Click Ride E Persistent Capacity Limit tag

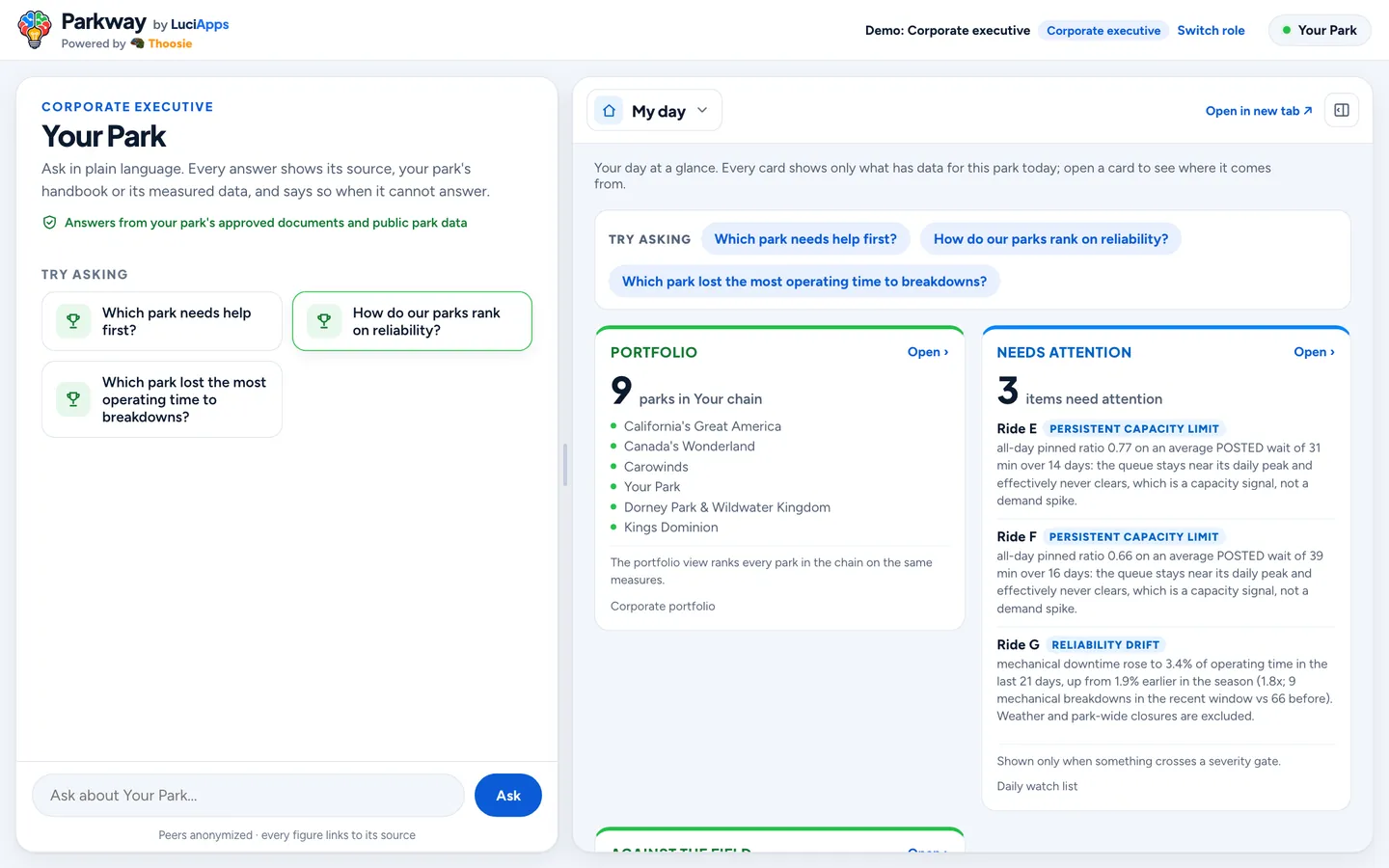pos(1134,429)
